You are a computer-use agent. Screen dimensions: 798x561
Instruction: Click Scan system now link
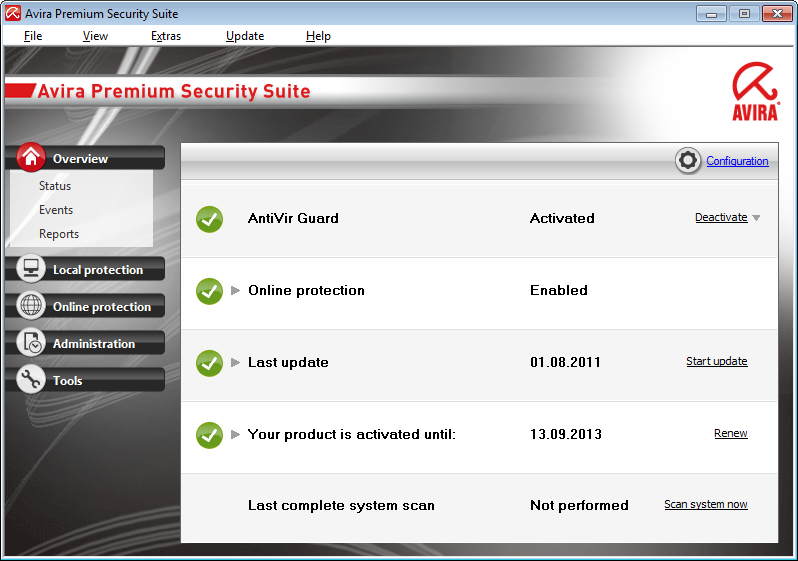[705, 505]
